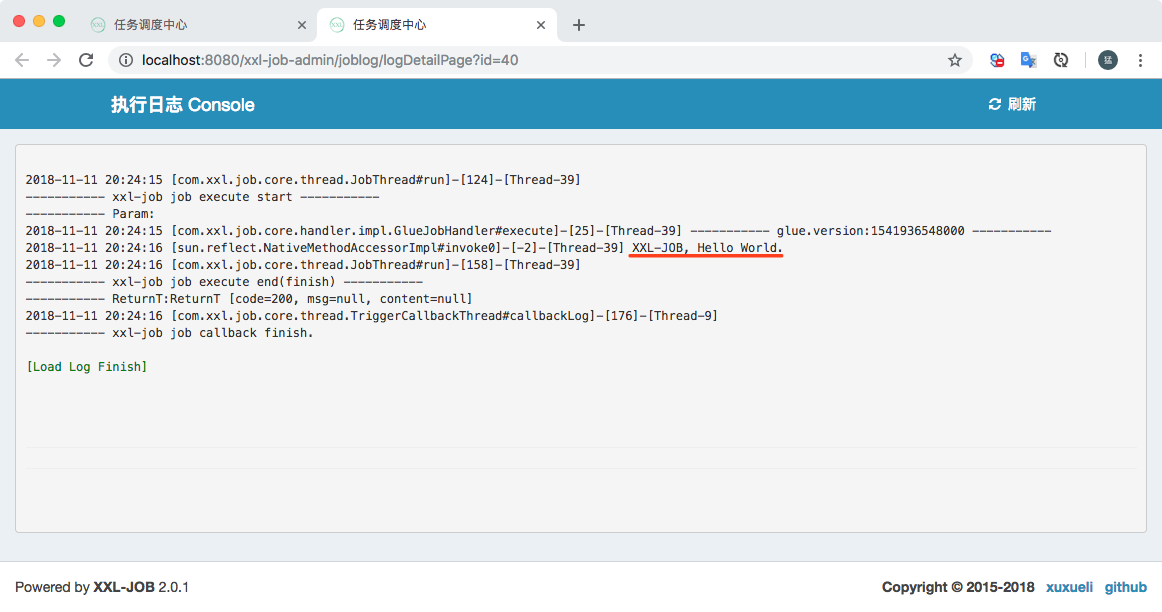This screenshot has width=1162, height=612.
Task: Click the xxl-job job execute end(finish) line
Action: (225, 282)
